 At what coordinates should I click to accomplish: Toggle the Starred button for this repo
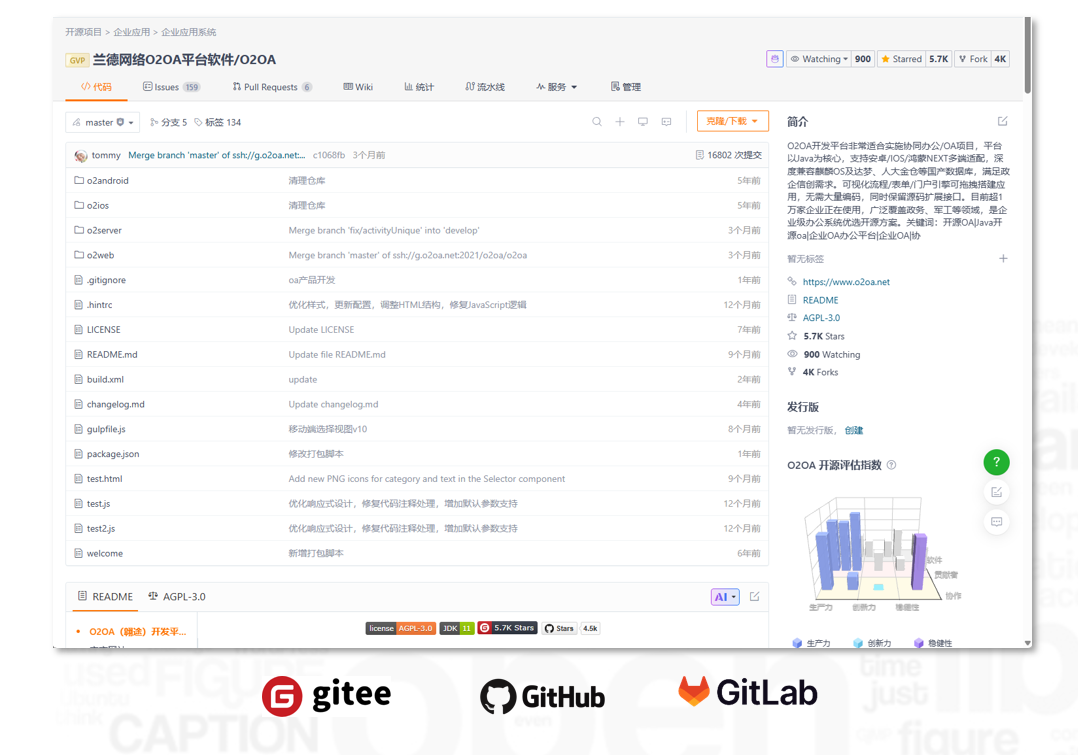tap(902, 59)
